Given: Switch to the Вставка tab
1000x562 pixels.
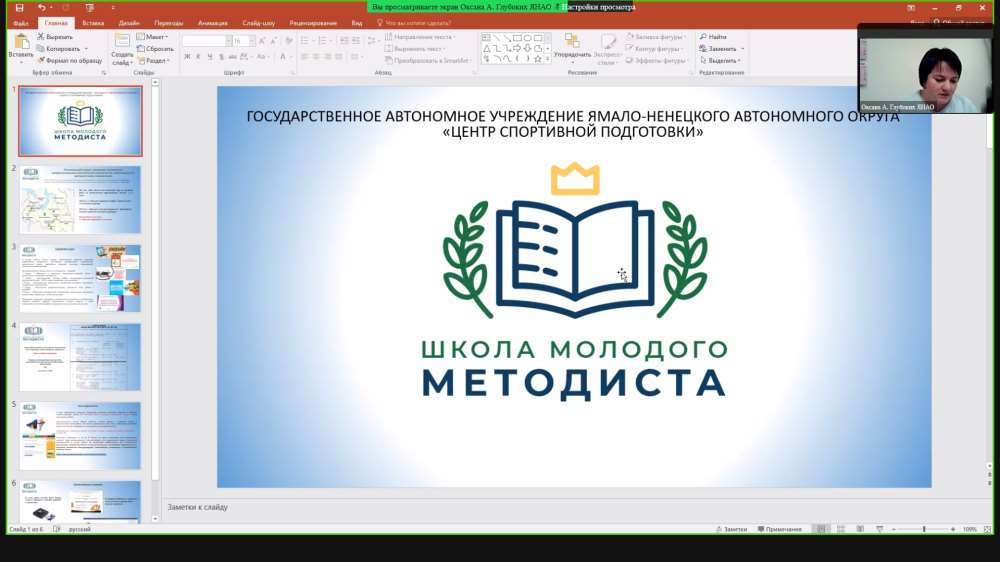Looking at the screenshot, I should [x=93, y=23].
